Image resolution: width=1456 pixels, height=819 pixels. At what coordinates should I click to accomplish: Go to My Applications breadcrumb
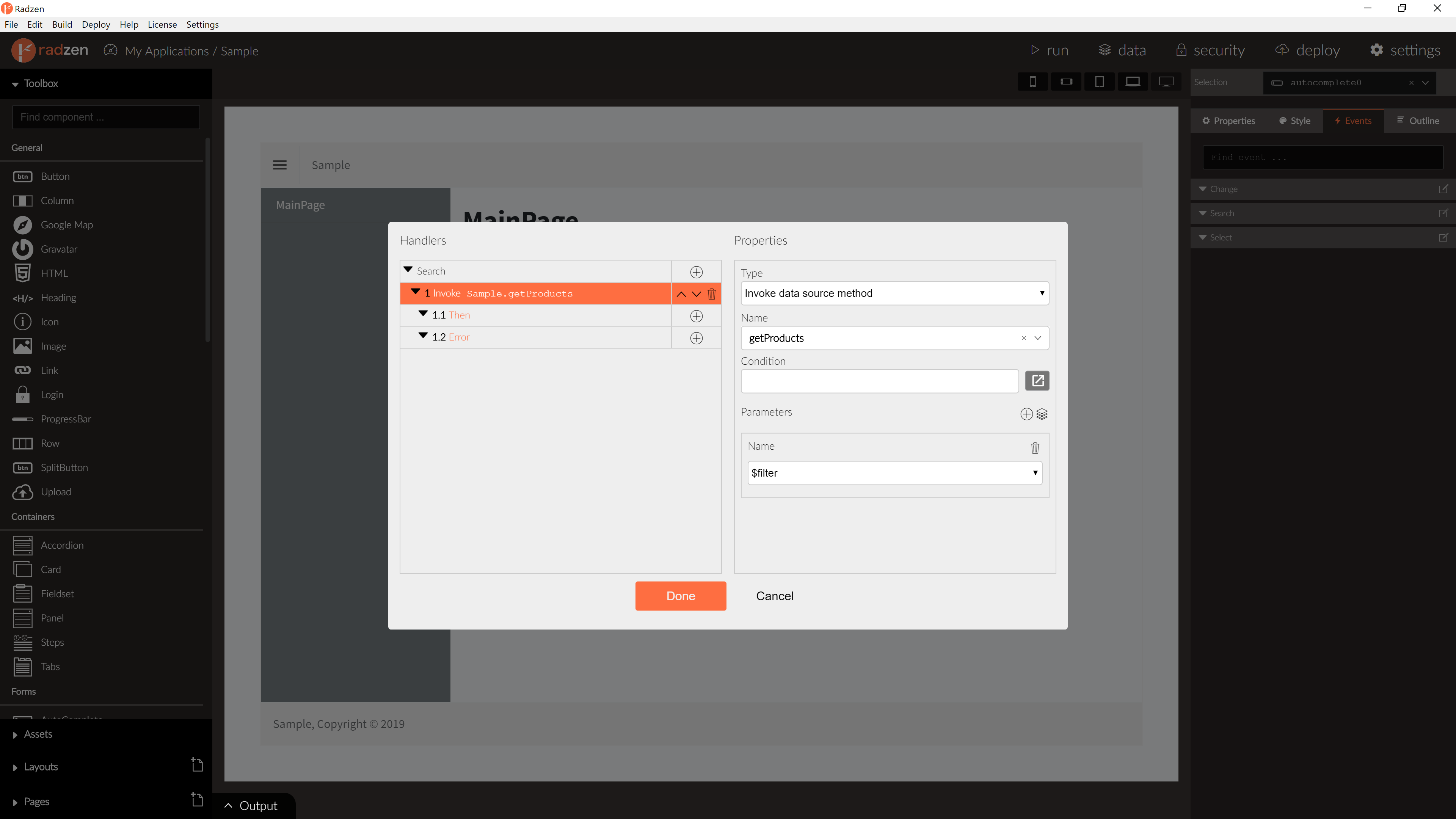[x=166, y=52]
